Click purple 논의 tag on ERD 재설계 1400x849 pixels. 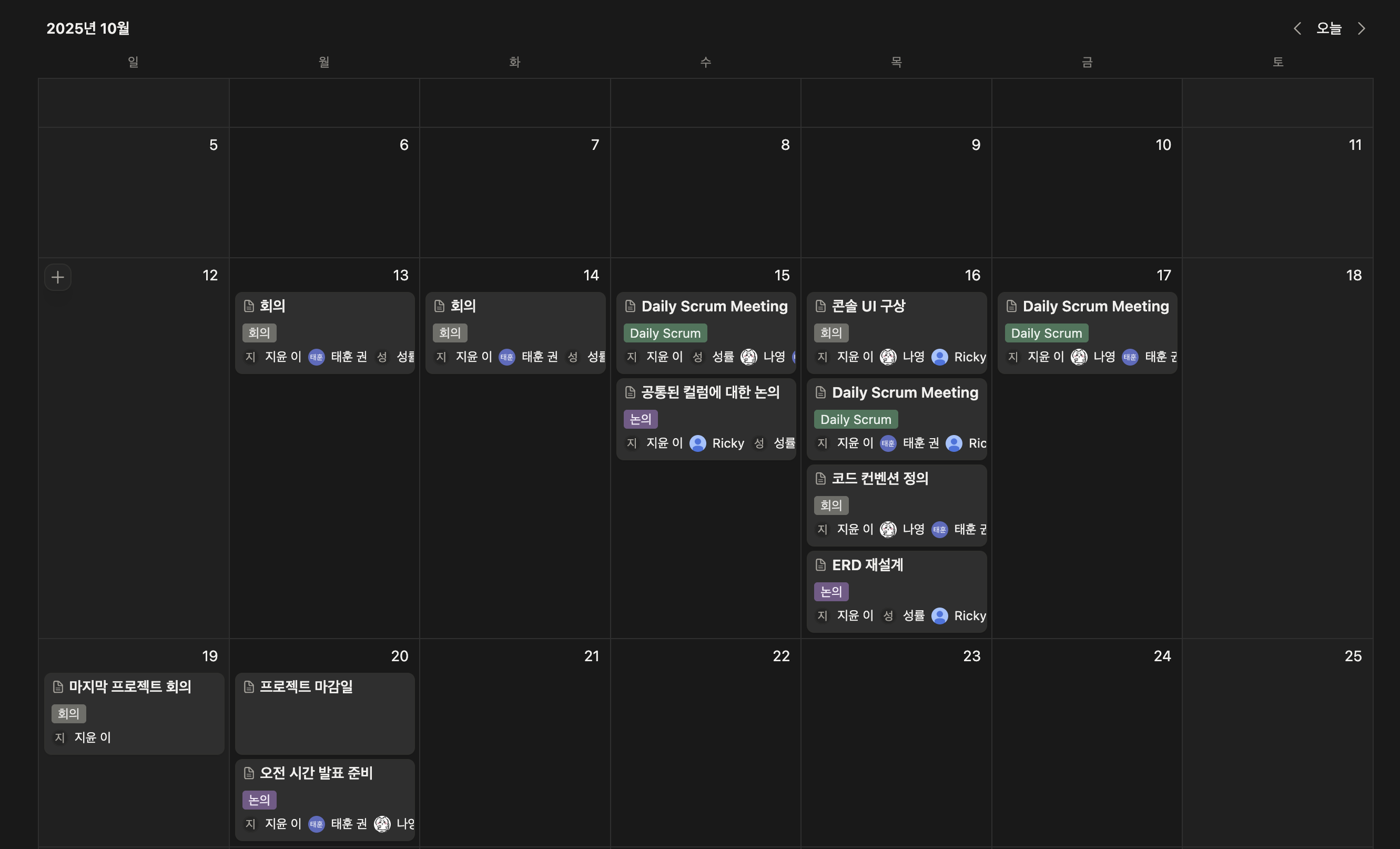click(x=831, y=592)
